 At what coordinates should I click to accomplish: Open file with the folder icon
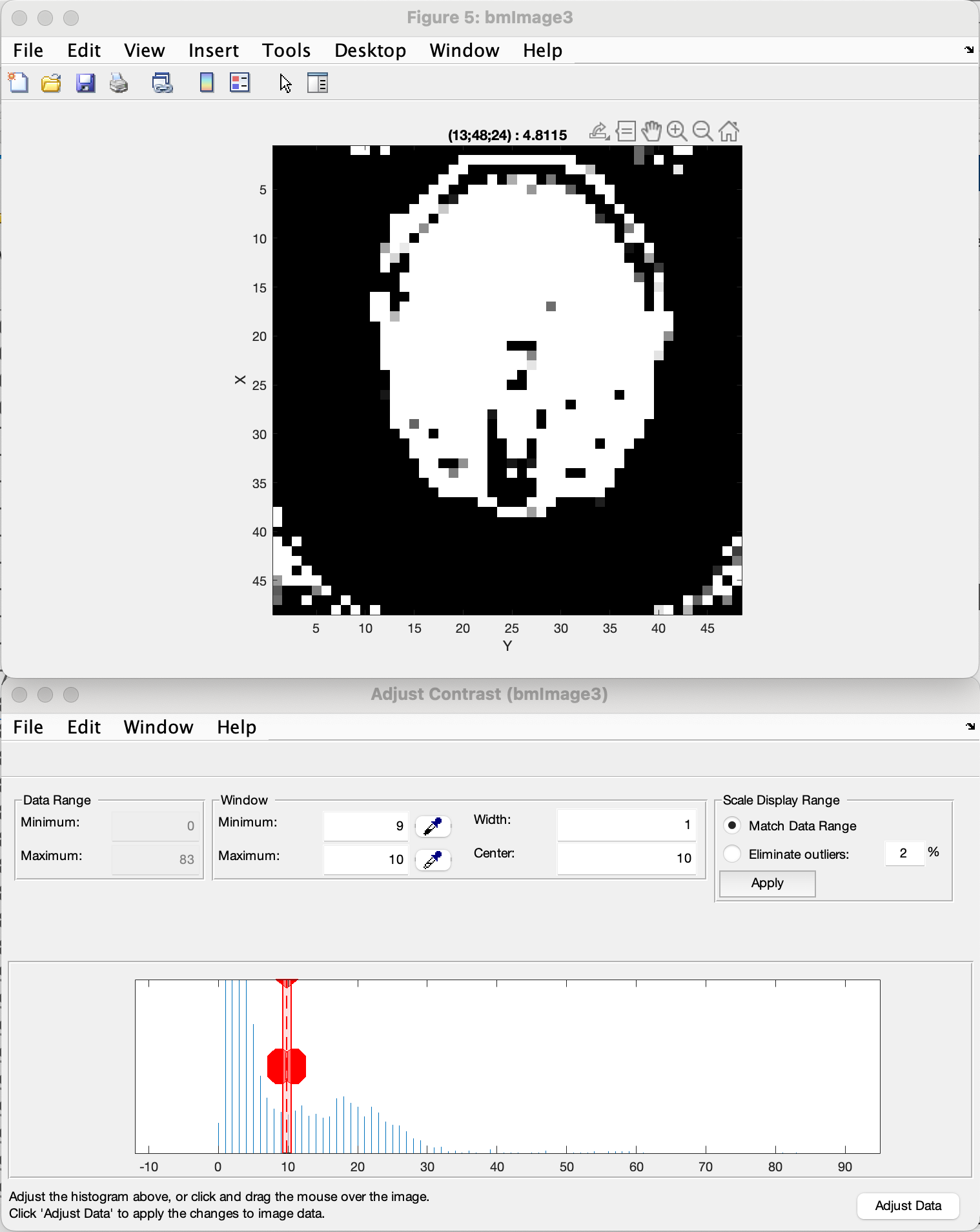51,83
